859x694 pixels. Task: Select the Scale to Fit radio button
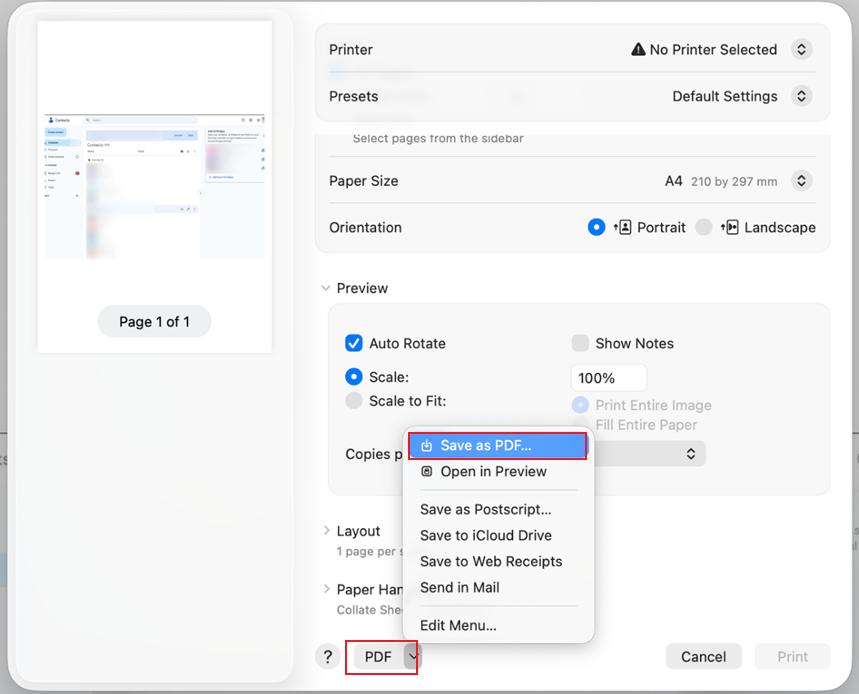pyautogui.click(x=354, y=400)
